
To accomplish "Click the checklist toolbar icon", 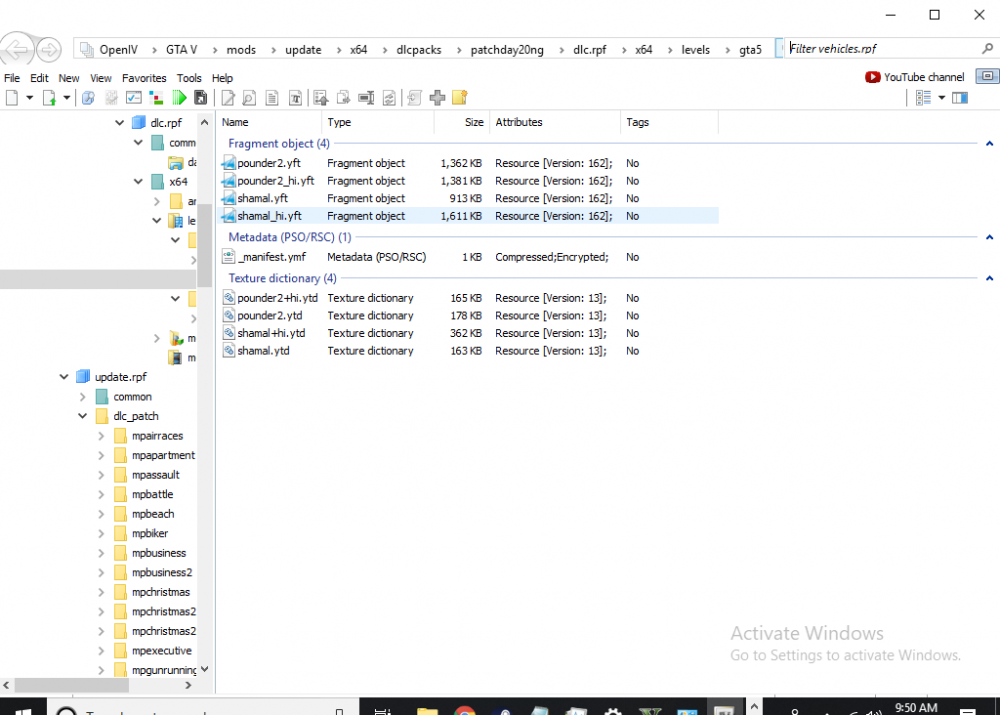I will [133, 97].
